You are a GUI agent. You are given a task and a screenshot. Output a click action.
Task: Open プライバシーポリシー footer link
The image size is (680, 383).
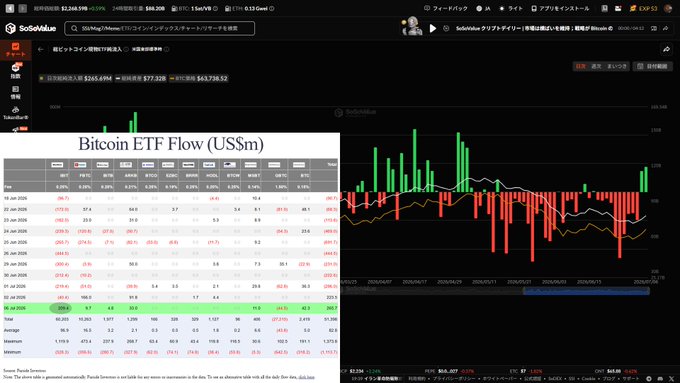(453, 379)
